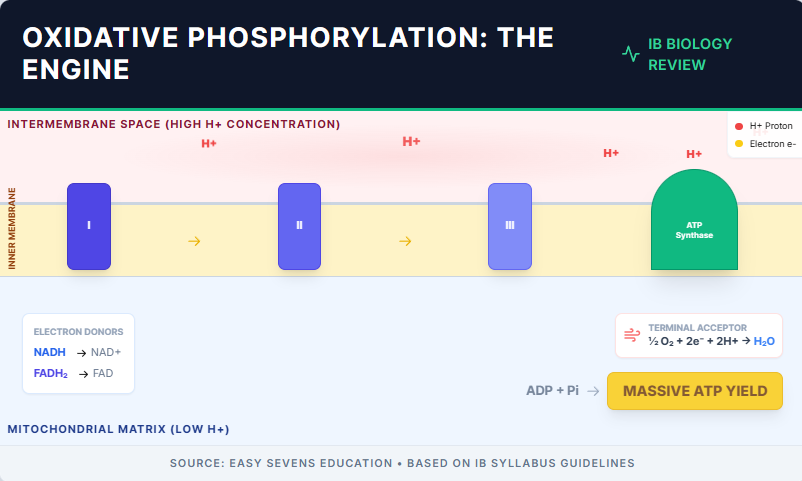
Task: Click the arrow between FADH₂ and FAD
Action: click(83, 374)
